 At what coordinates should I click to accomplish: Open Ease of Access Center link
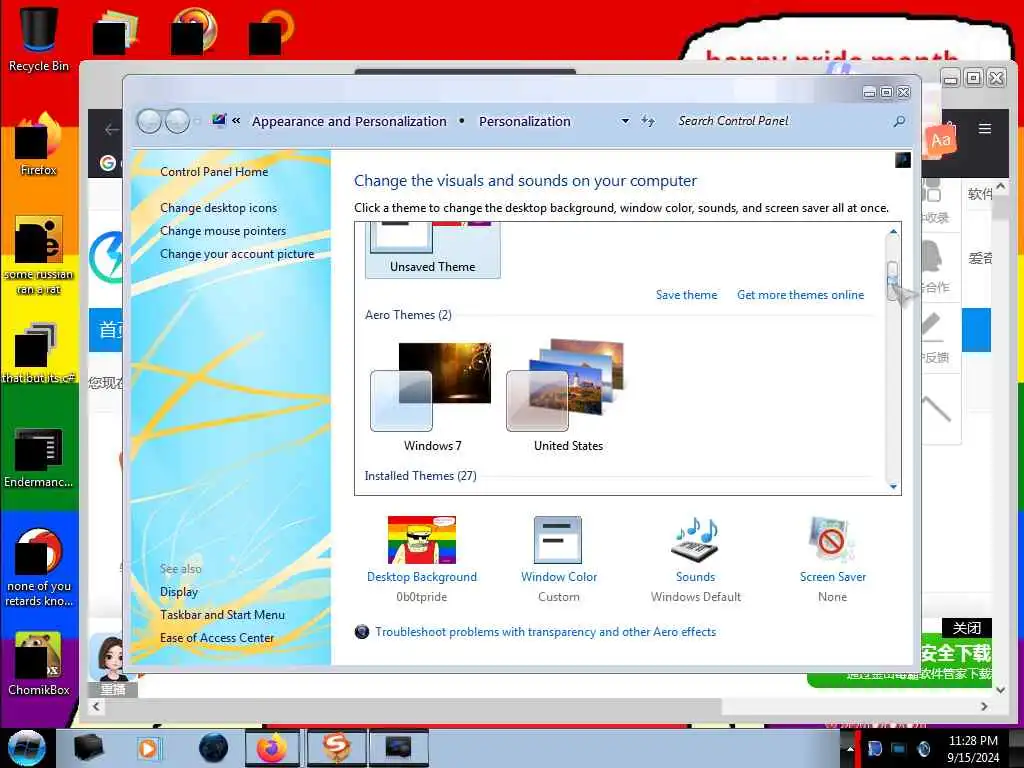pyautogui.click(x=217, y=637)
